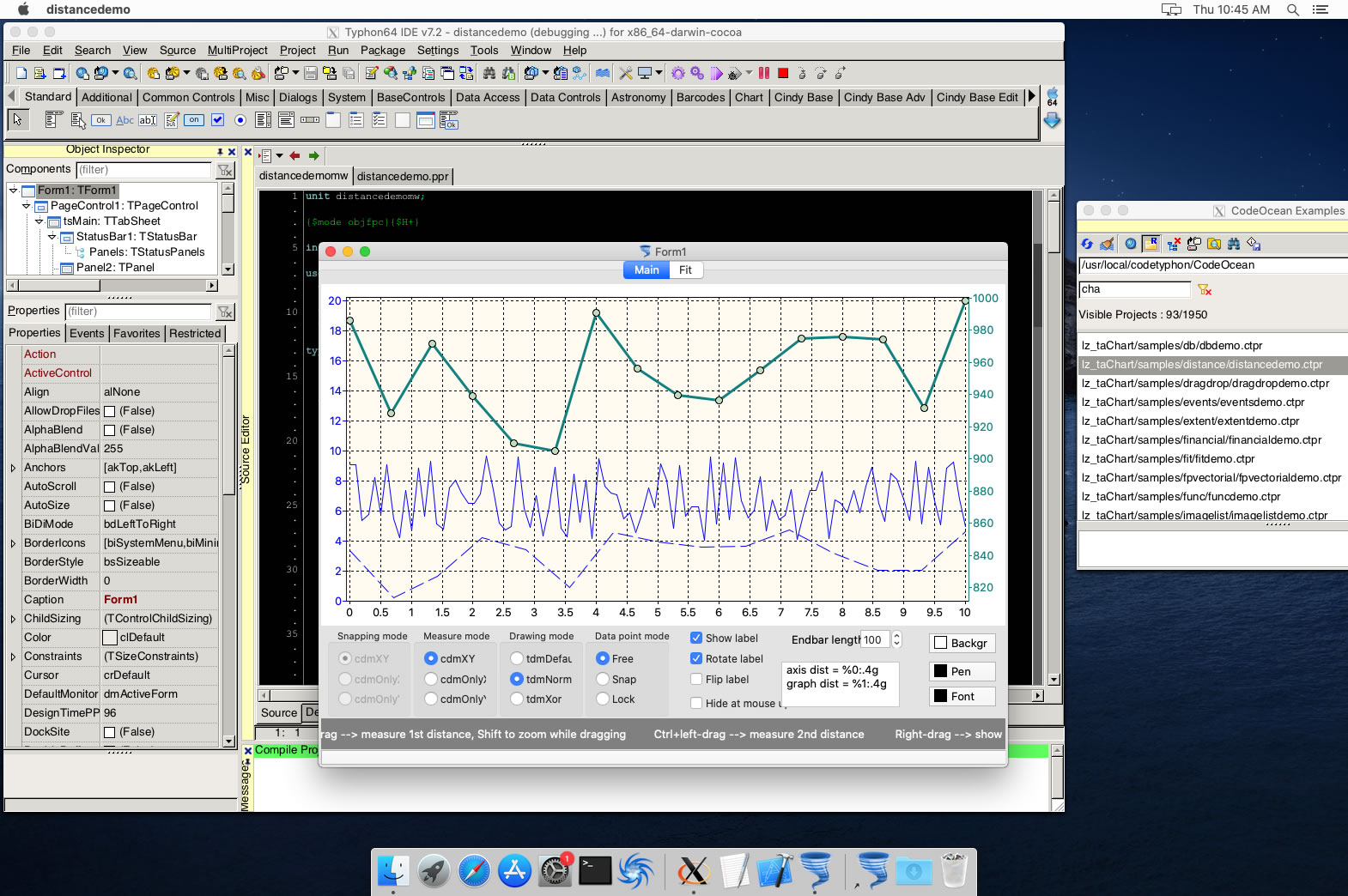Open the distancedemo.ppr editor tab
Image resolution: width=1348 pixels, height=896 pixels.
click(x=403, y=176)
